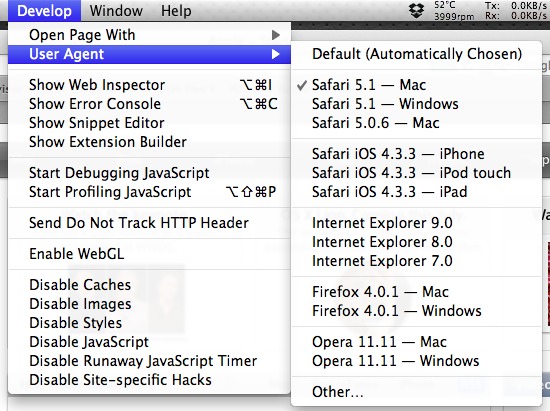Choose Firefox 4.0.1 — Mac user agent
Viewport: 550px width, 411px height.
click(416, 292)
